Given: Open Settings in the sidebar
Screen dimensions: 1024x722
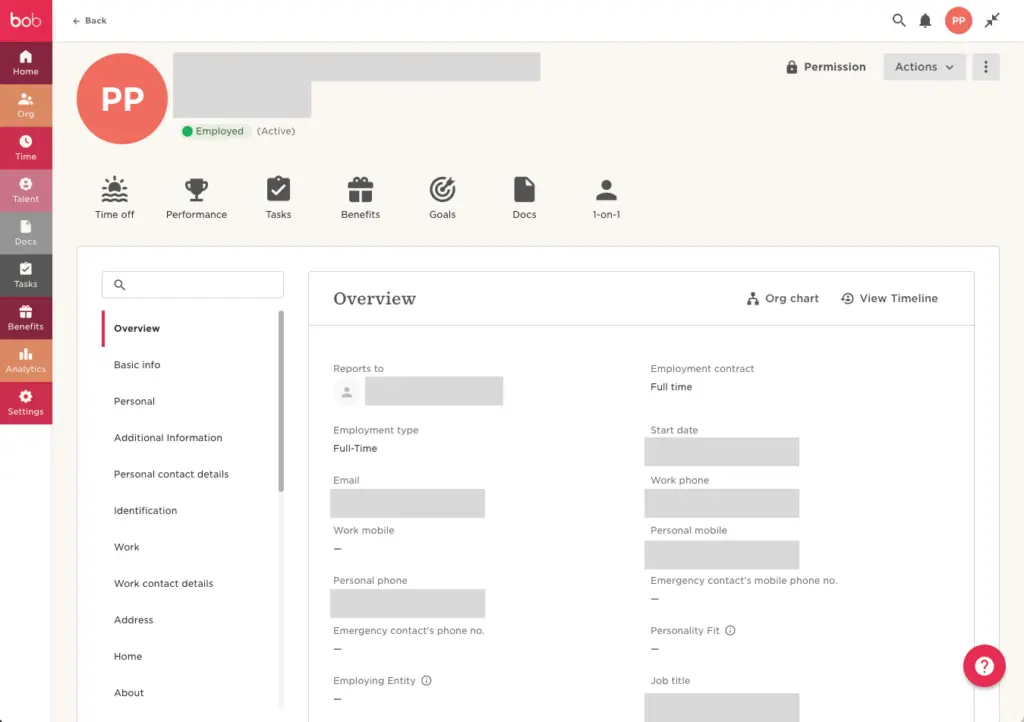Looking at the screenshot, I should pos(25,402).
